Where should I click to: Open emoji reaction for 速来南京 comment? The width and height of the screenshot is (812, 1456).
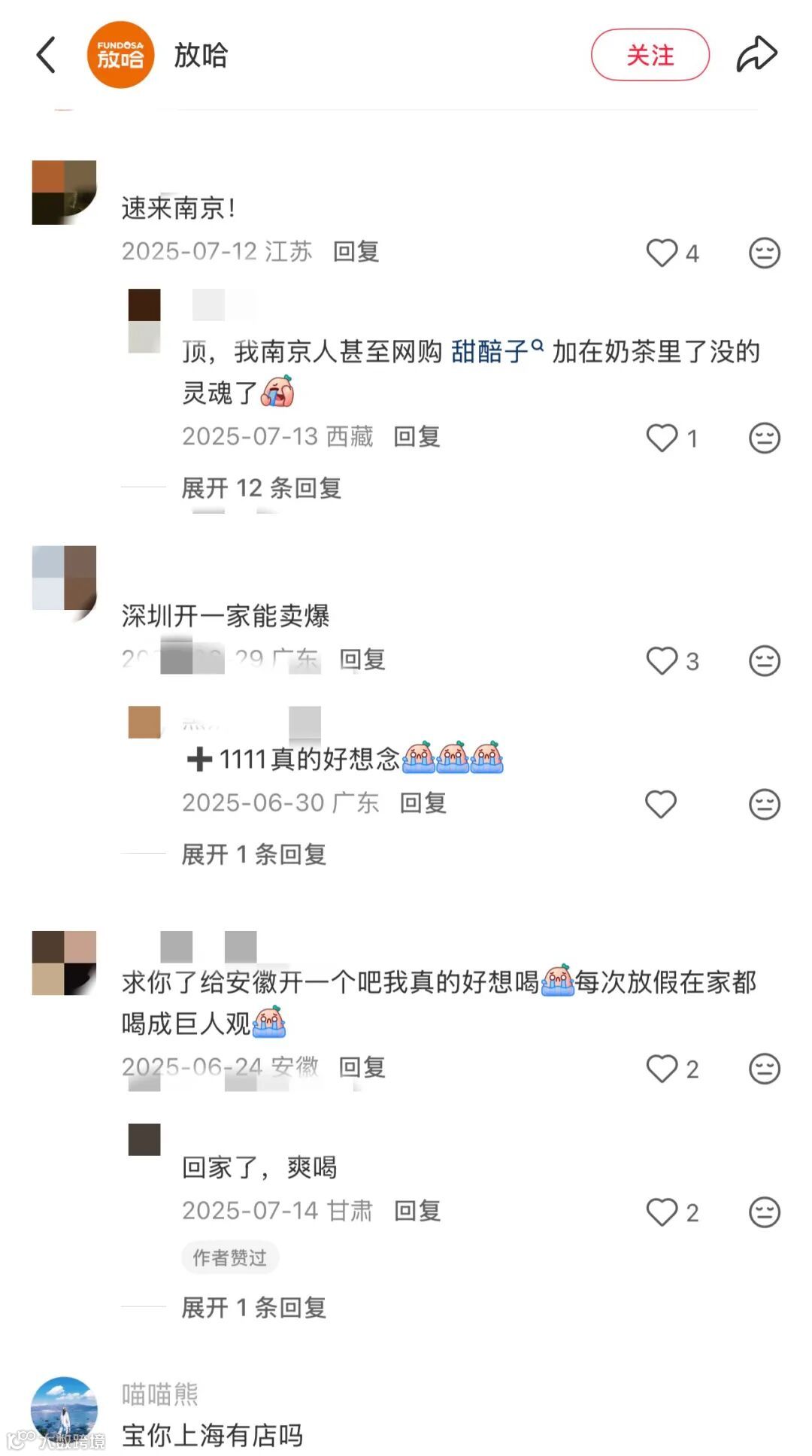coord(765,253)
